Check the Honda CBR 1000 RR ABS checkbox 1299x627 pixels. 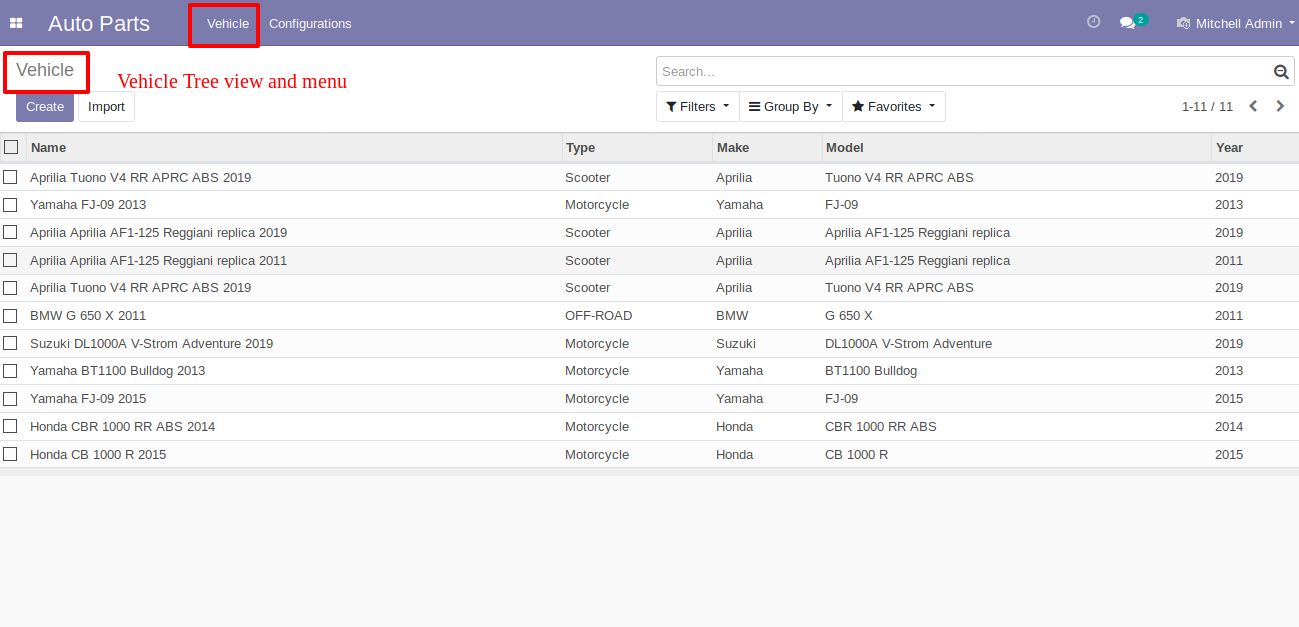(10, 426)
